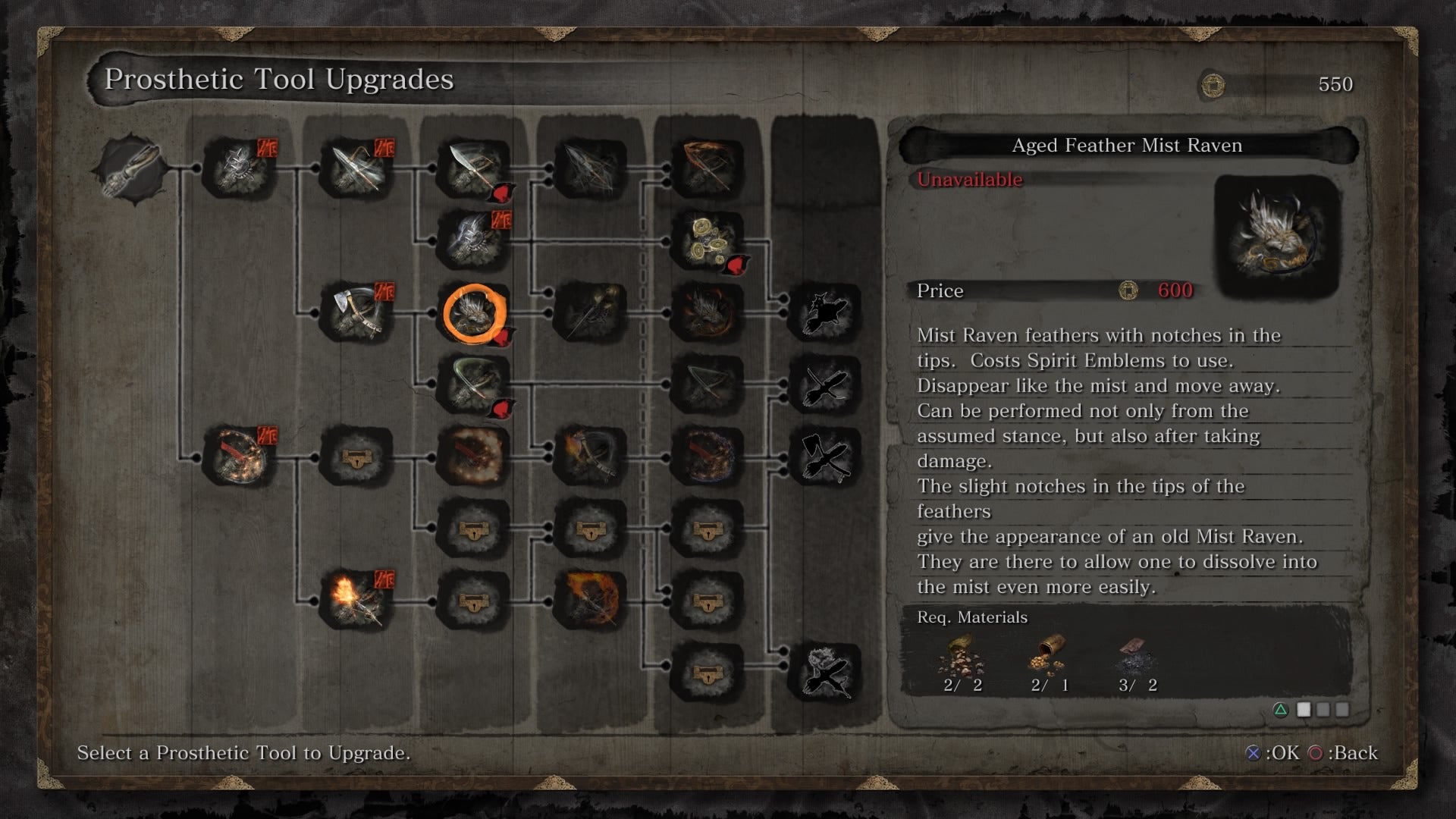Click the first required material scrap icon
The image size is (1456, 819).
click(x=962, y=655)
